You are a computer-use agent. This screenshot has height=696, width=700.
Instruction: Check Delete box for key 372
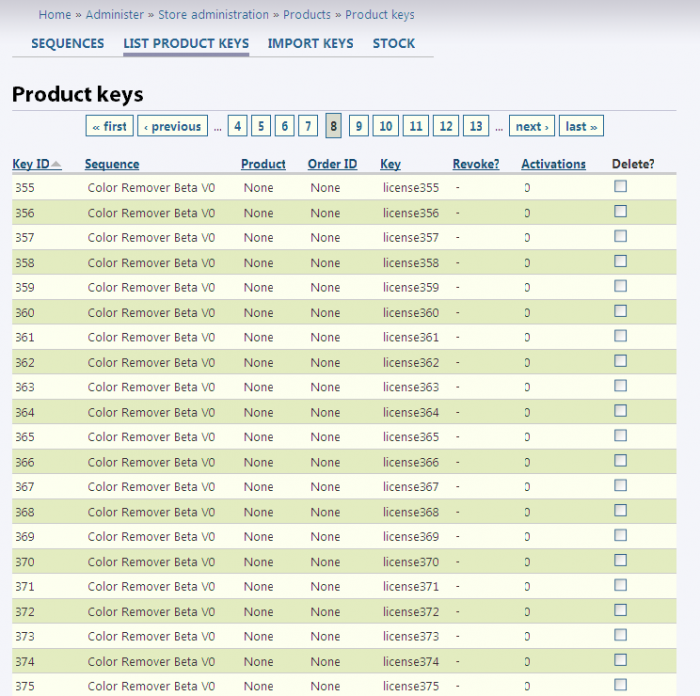click(621, 610)
